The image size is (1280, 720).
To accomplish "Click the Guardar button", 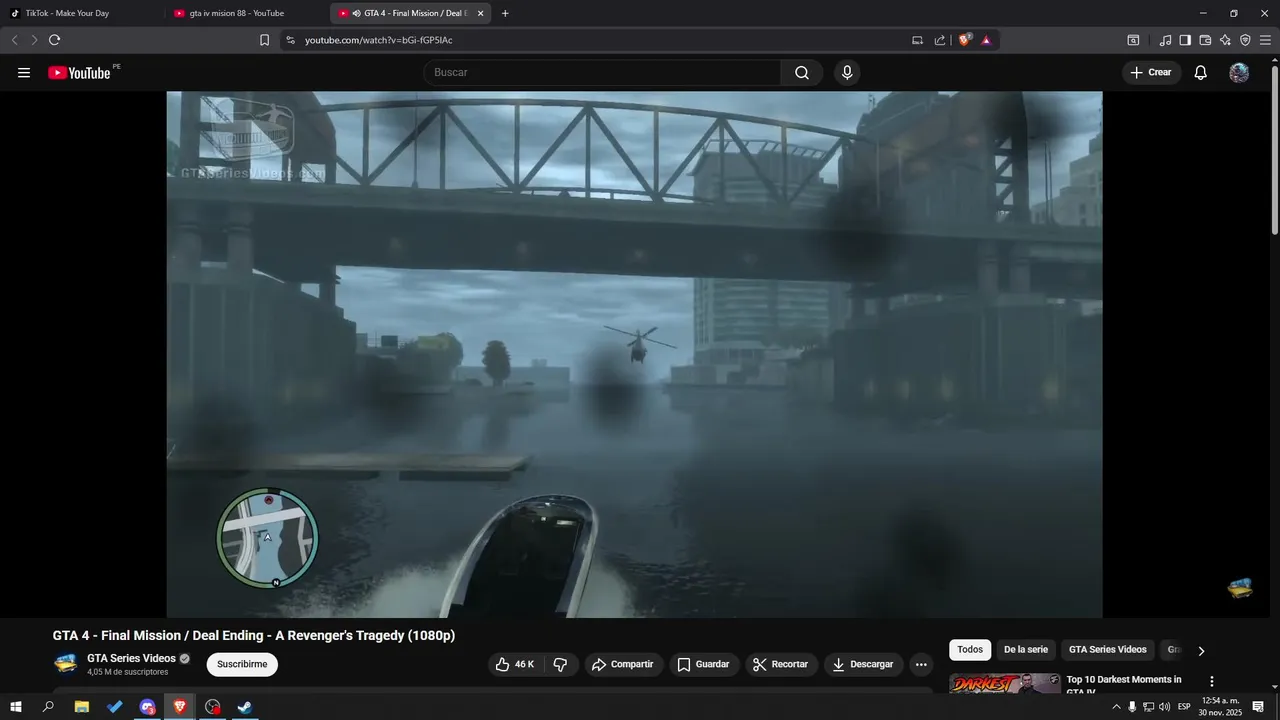I will [x=703, y=664].
